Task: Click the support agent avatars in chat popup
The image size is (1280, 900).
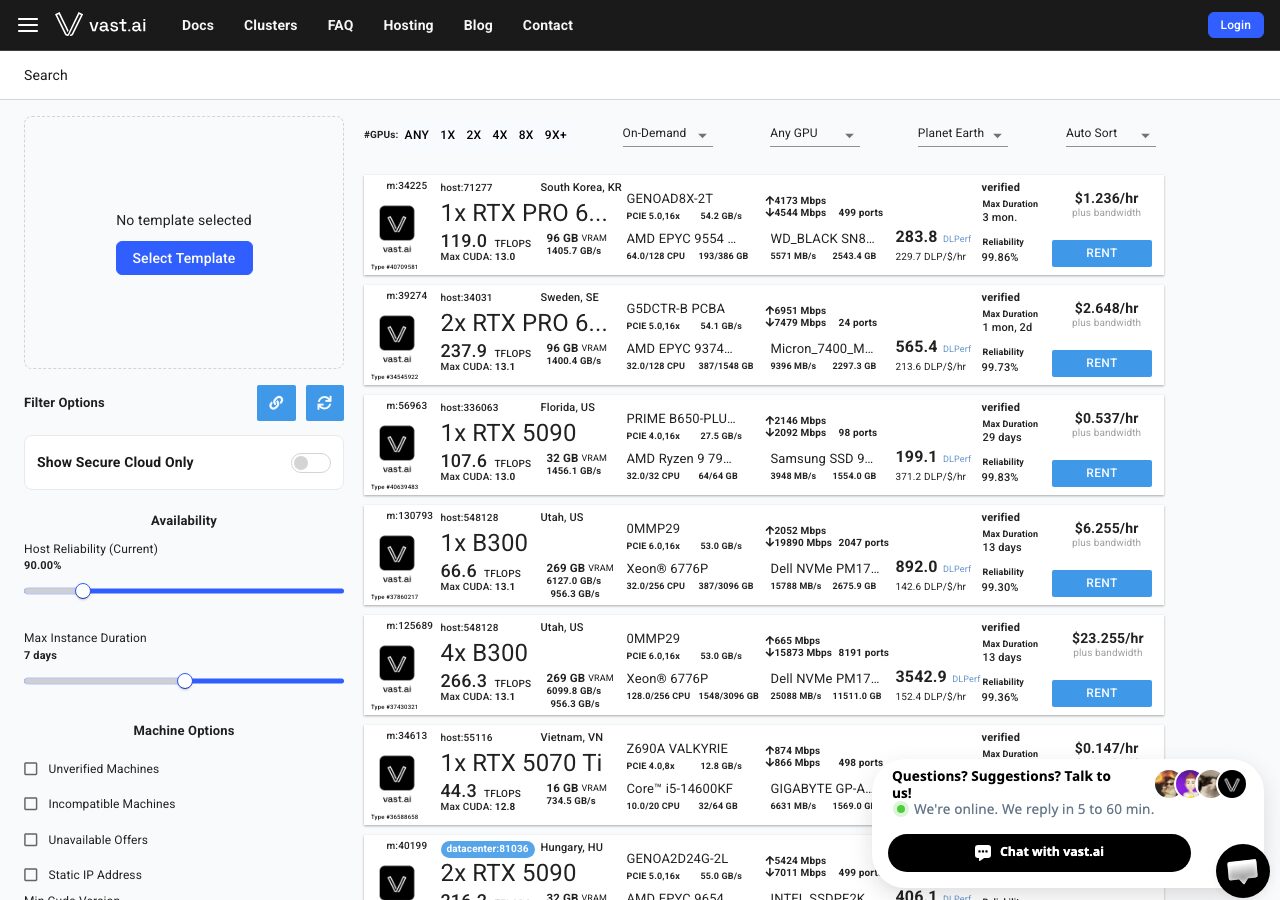Action: point(1200,784)
